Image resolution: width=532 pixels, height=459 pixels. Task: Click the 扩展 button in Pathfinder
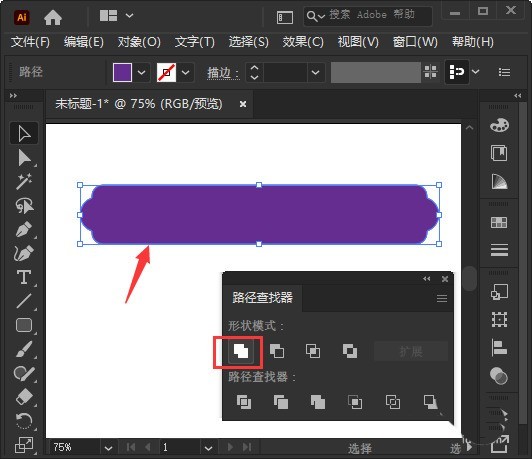[411, 351]
